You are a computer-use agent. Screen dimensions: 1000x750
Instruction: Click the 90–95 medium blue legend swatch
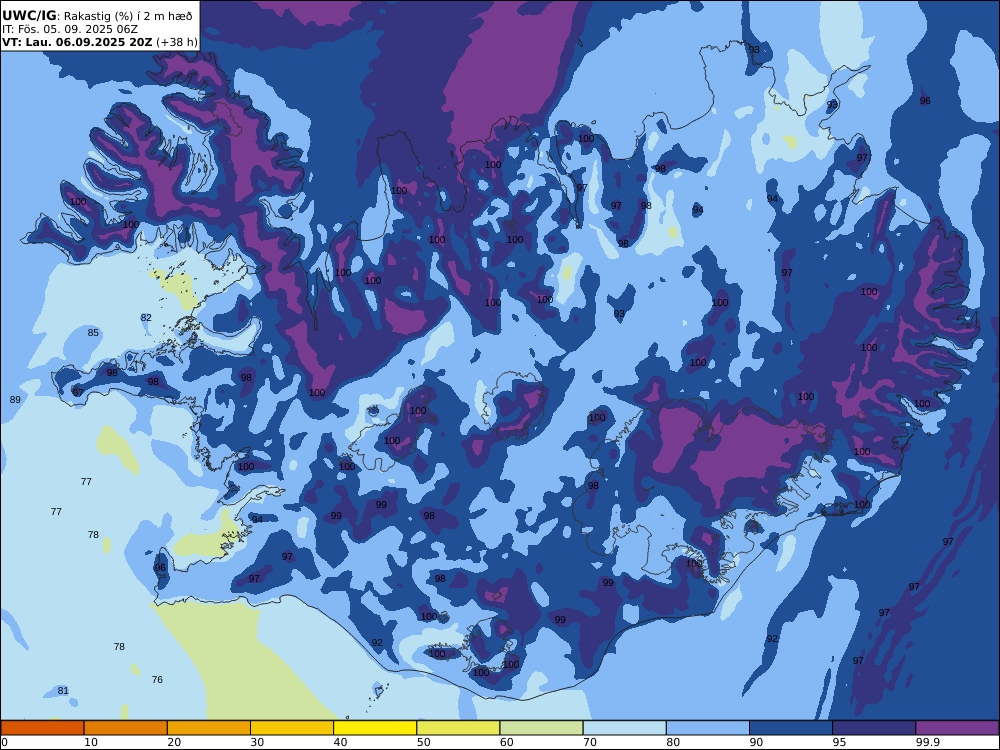pos(791,728)
